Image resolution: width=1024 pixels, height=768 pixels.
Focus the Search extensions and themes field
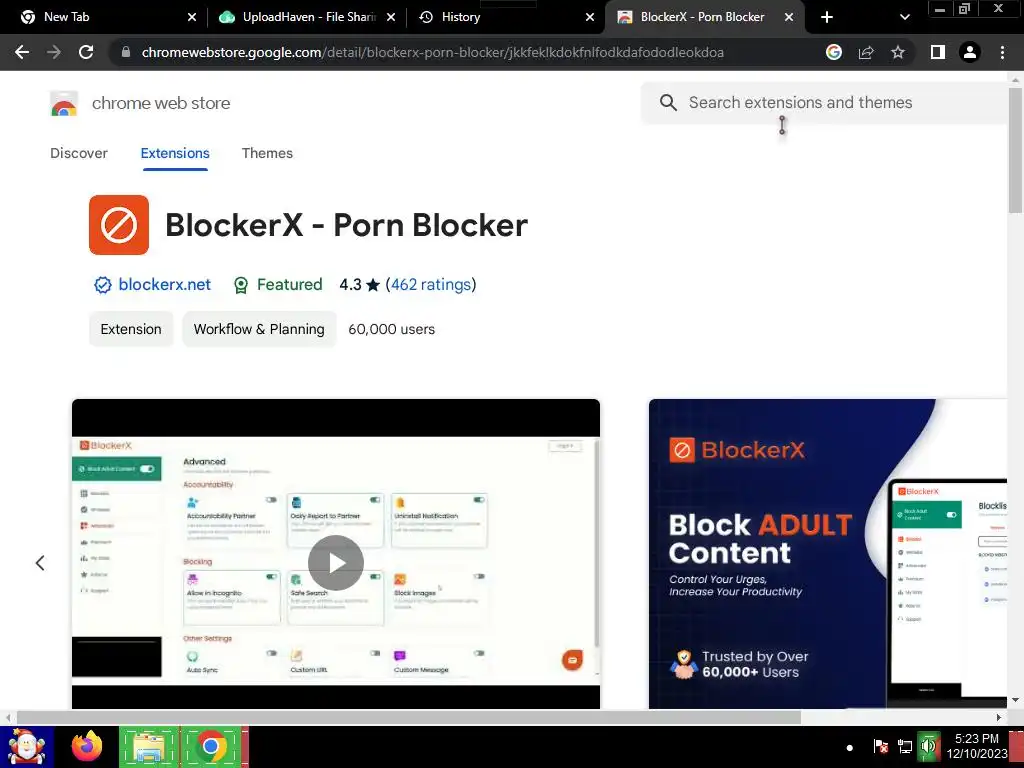824,103
